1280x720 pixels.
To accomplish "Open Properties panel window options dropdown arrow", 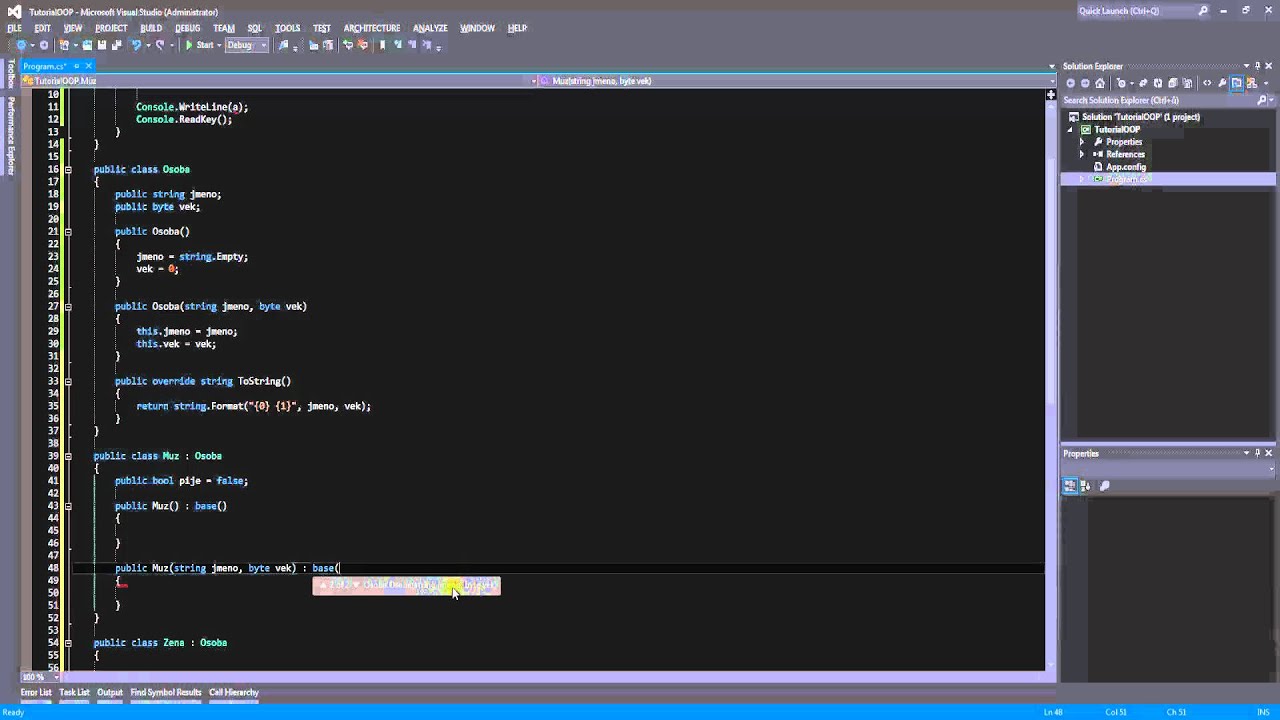I will tap(1245, 453).
